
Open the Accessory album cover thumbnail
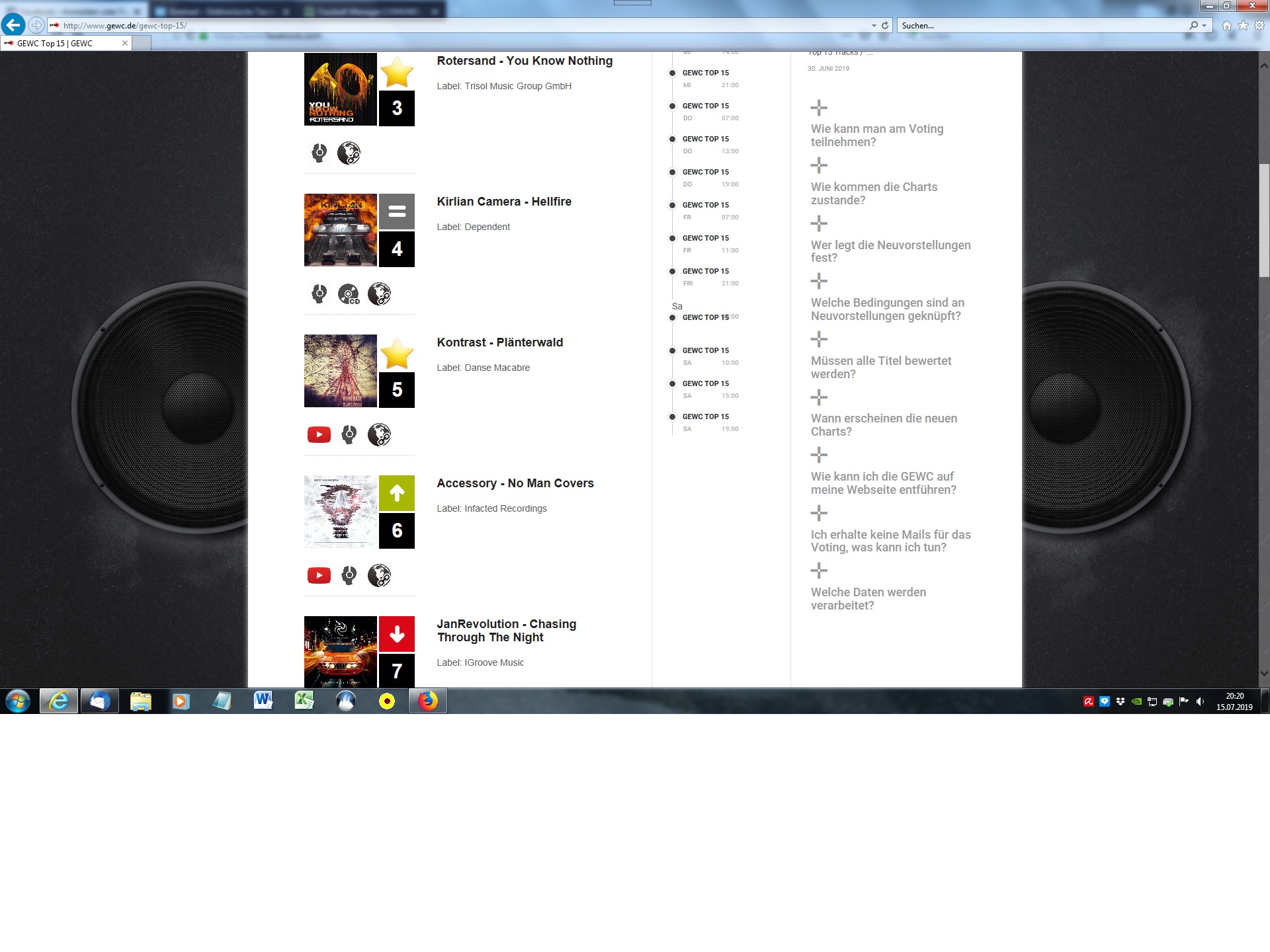tap(340, 512)
